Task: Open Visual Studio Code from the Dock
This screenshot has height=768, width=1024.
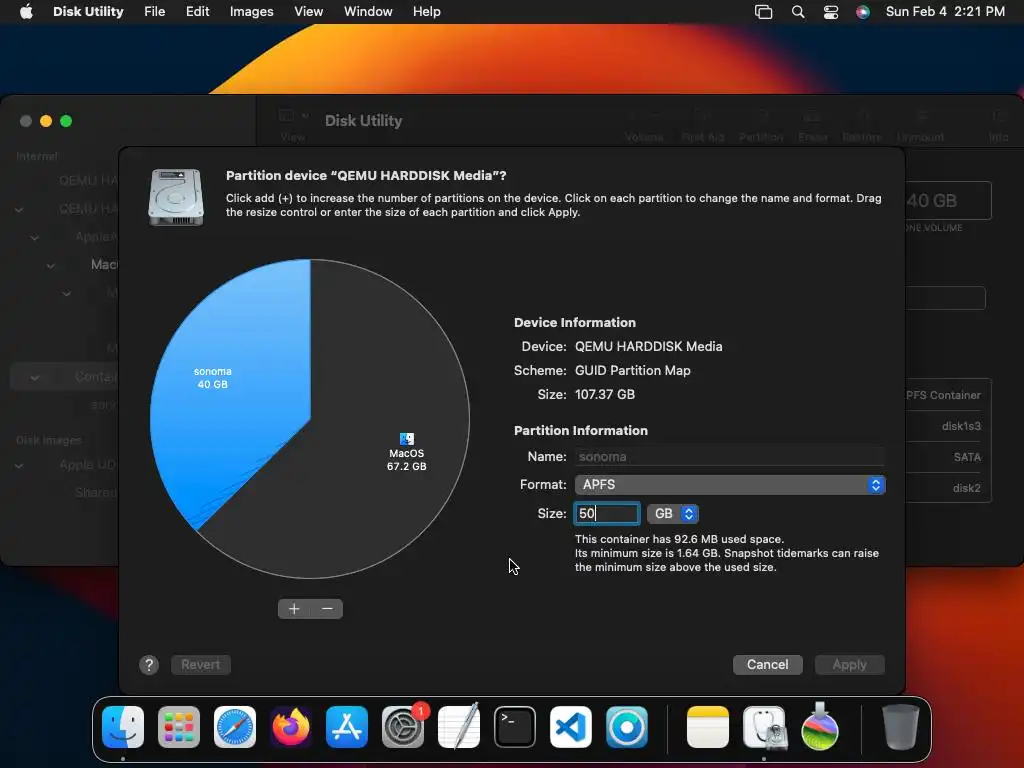Action: pyautogui.click(x=571, y=727)
